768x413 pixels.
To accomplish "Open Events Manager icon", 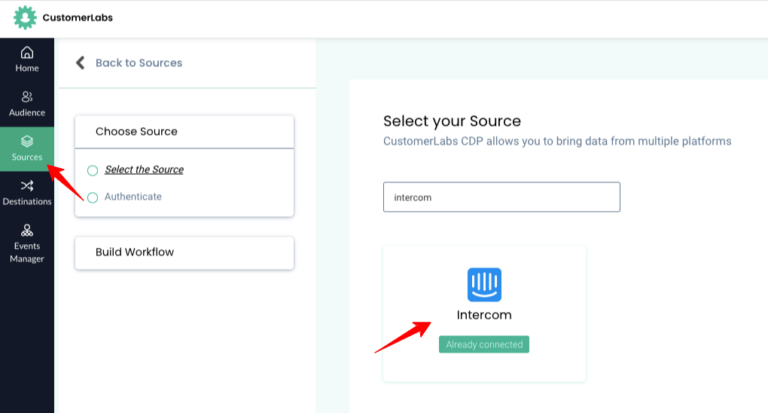I will click(x=27, y=230).
